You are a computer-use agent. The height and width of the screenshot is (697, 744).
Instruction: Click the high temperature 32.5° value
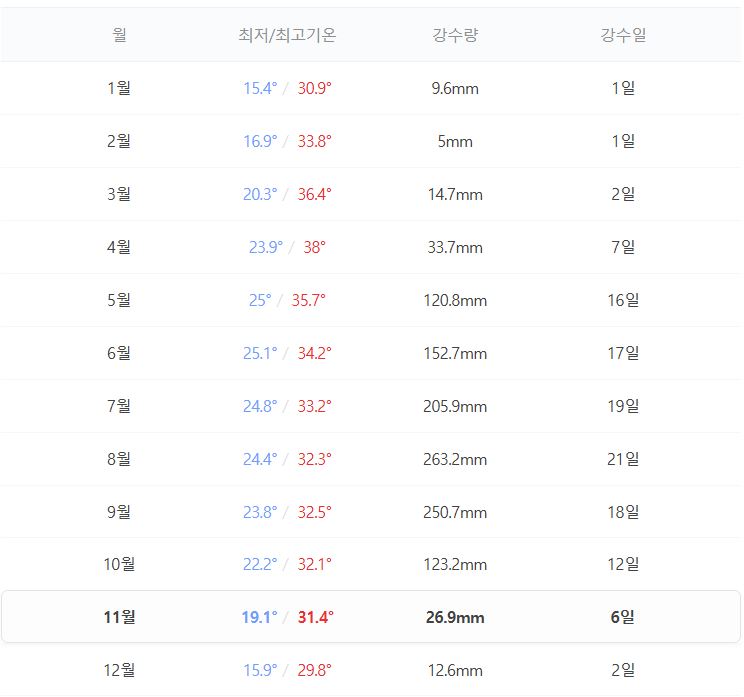pos(315,513)
